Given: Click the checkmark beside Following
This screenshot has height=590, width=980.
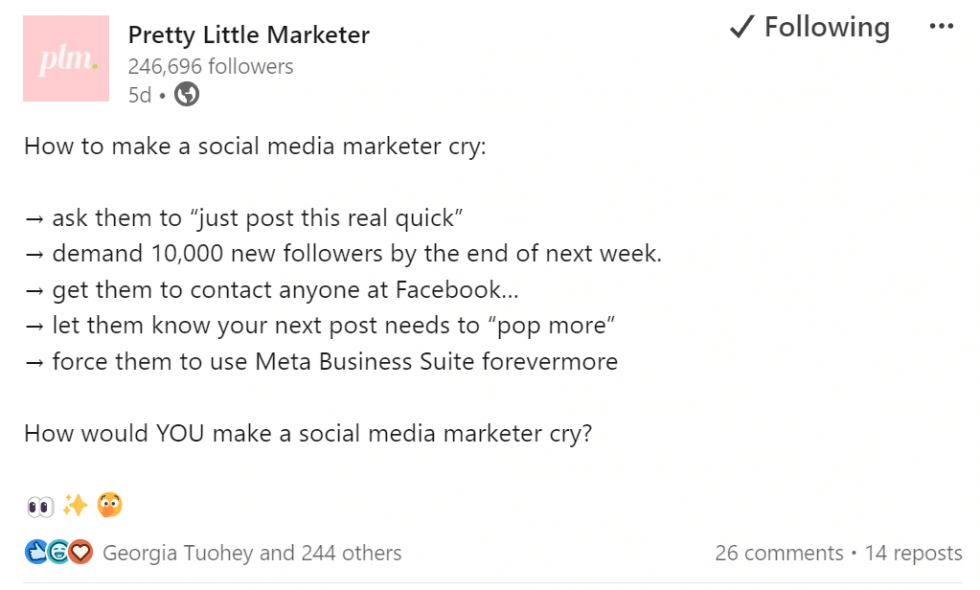Looking at the screenshot, I should 740,27.
